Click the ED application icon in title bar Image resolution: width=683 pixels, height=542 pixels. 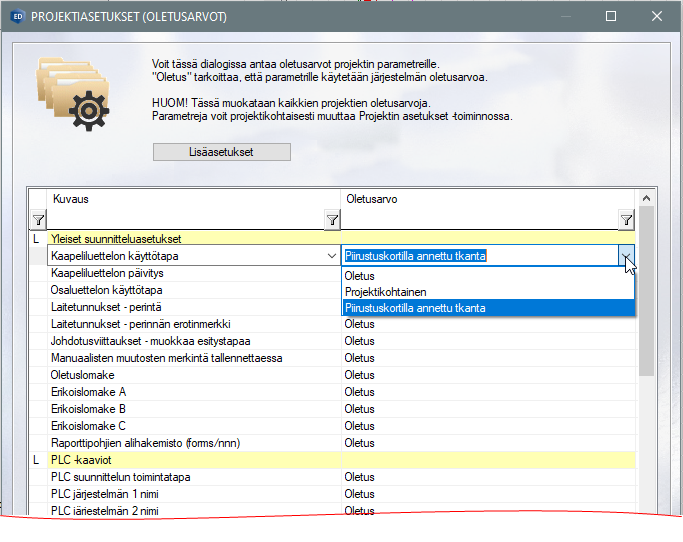tap(16, 16)
